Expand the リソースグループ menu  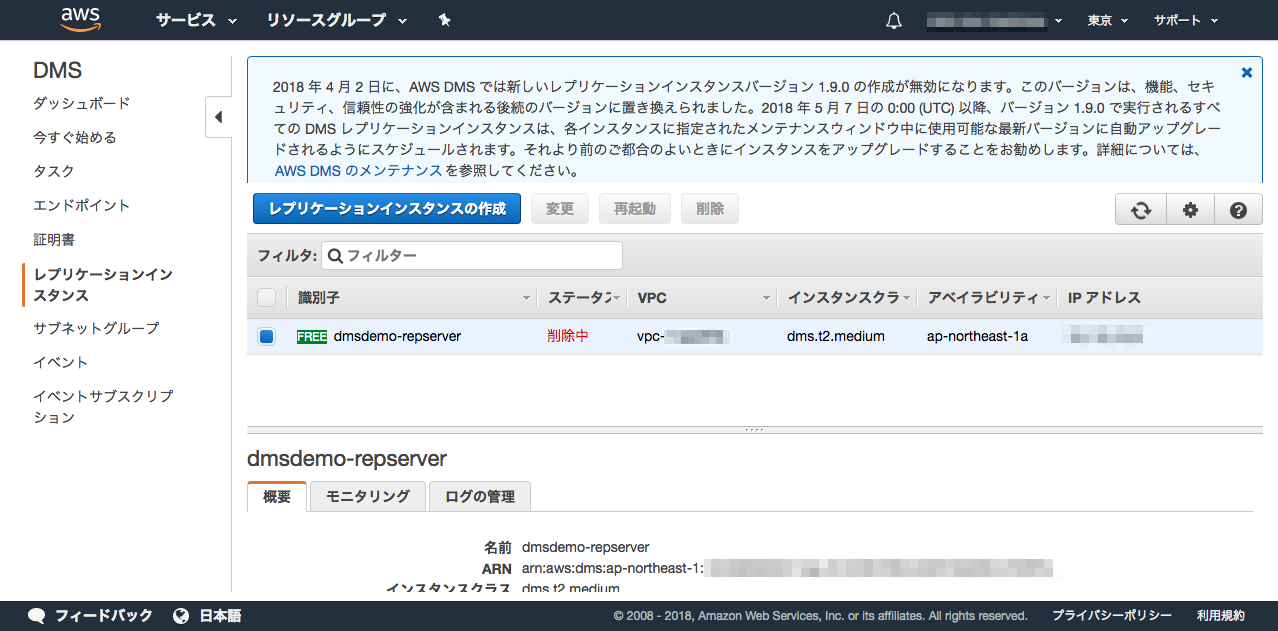pos(337,20)
